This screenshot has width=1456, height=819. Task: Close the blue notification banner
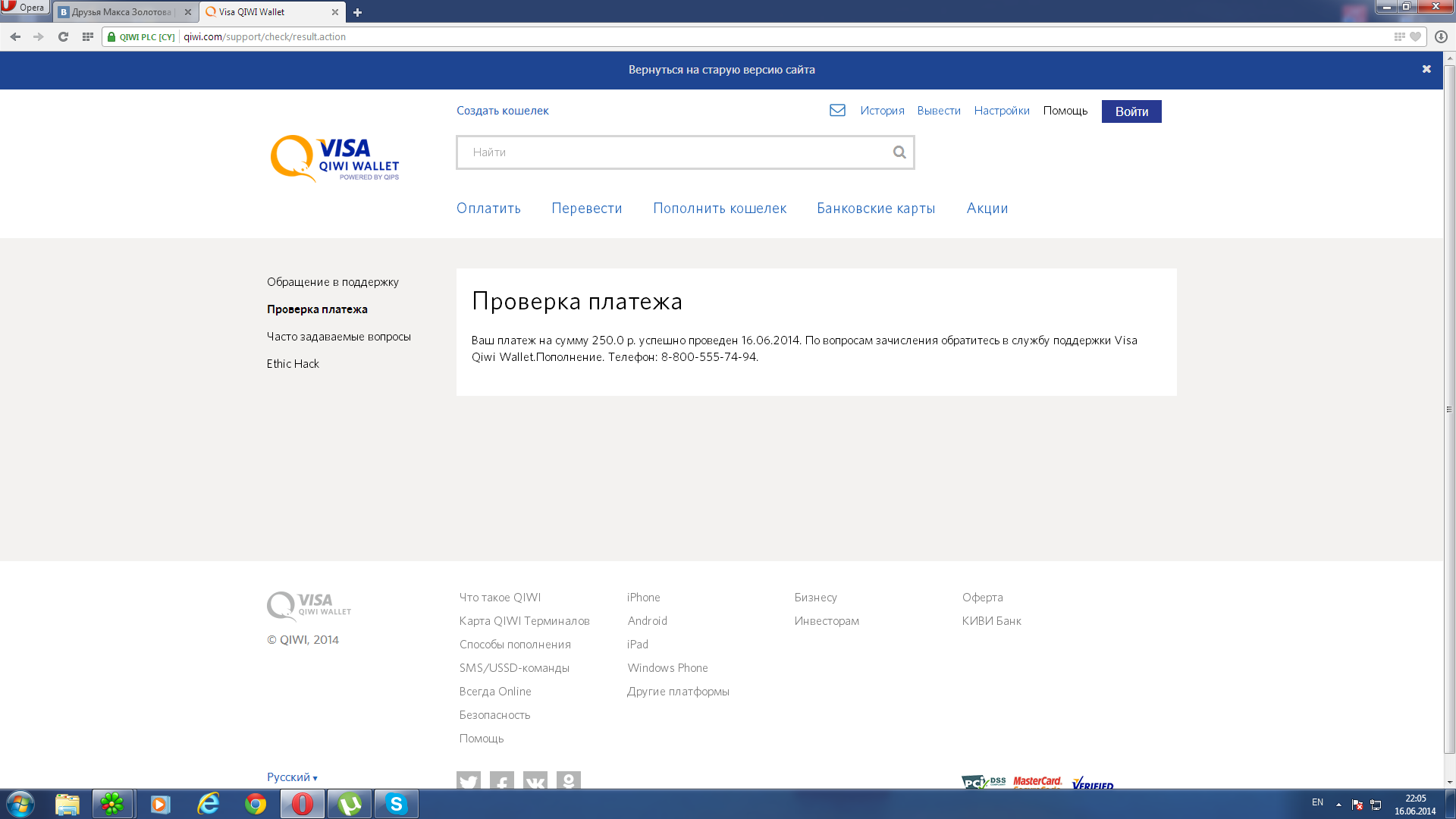(x=1426, y=69)
